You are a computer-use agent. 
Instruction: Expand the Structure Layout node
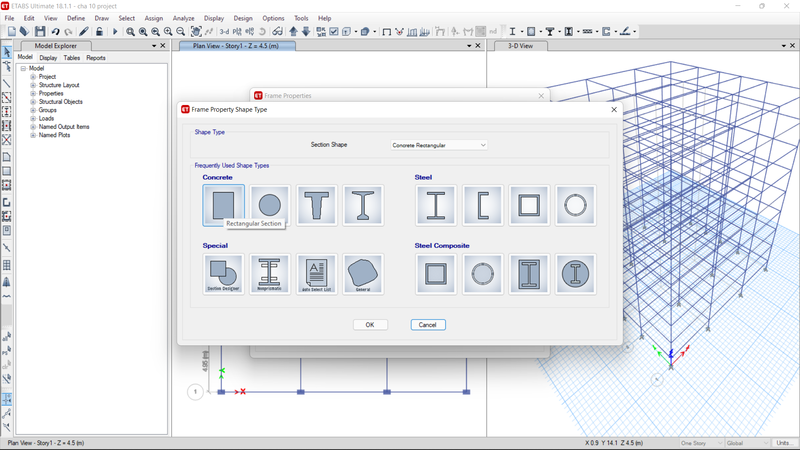[x=33, y=85]
